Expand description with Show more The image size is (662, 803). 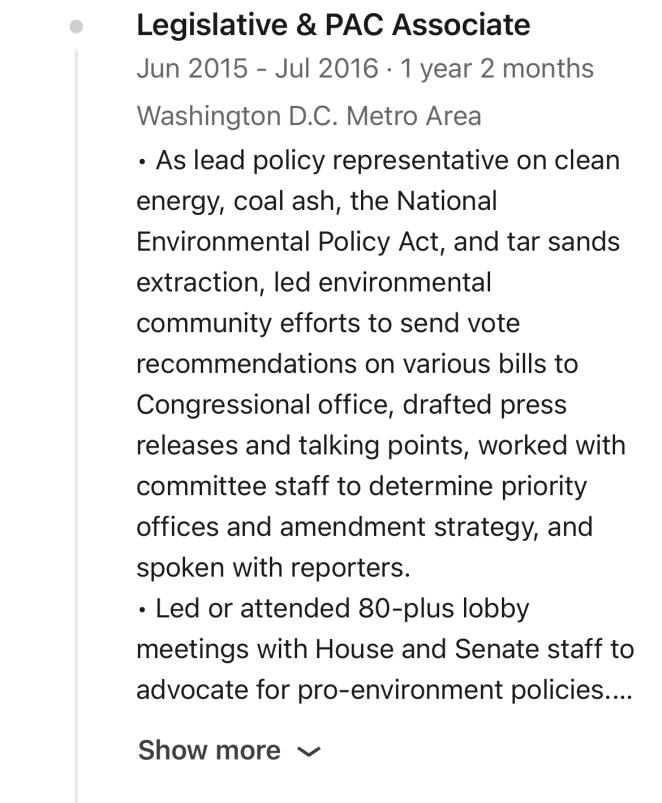(x=209, y=750)
